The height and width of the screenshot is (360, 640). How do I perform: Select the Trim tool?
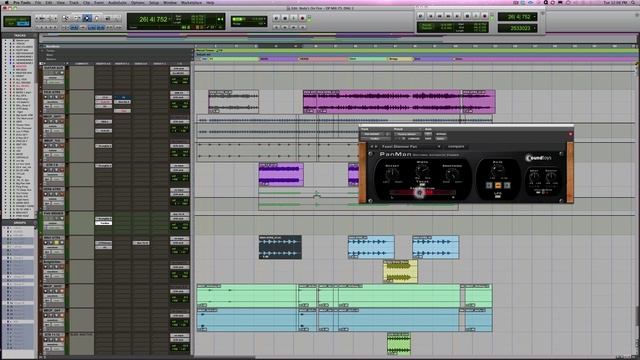coord(77,18)
